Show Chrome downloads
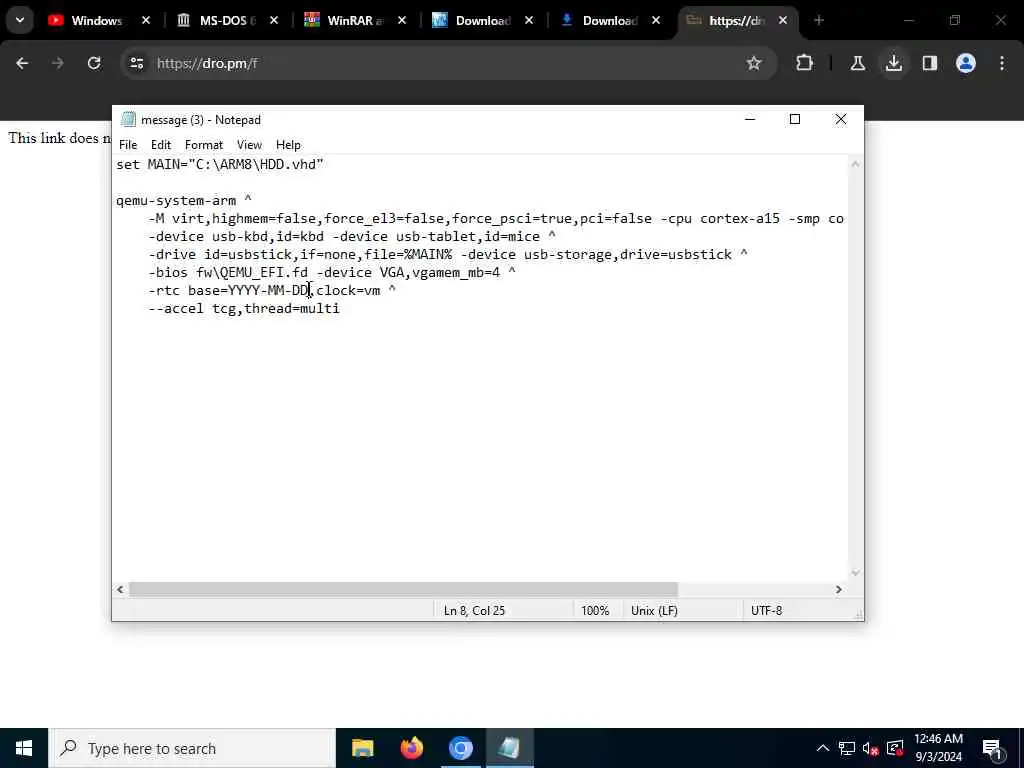The height and width of the screenshot is (768, 1024). point(894,63)
